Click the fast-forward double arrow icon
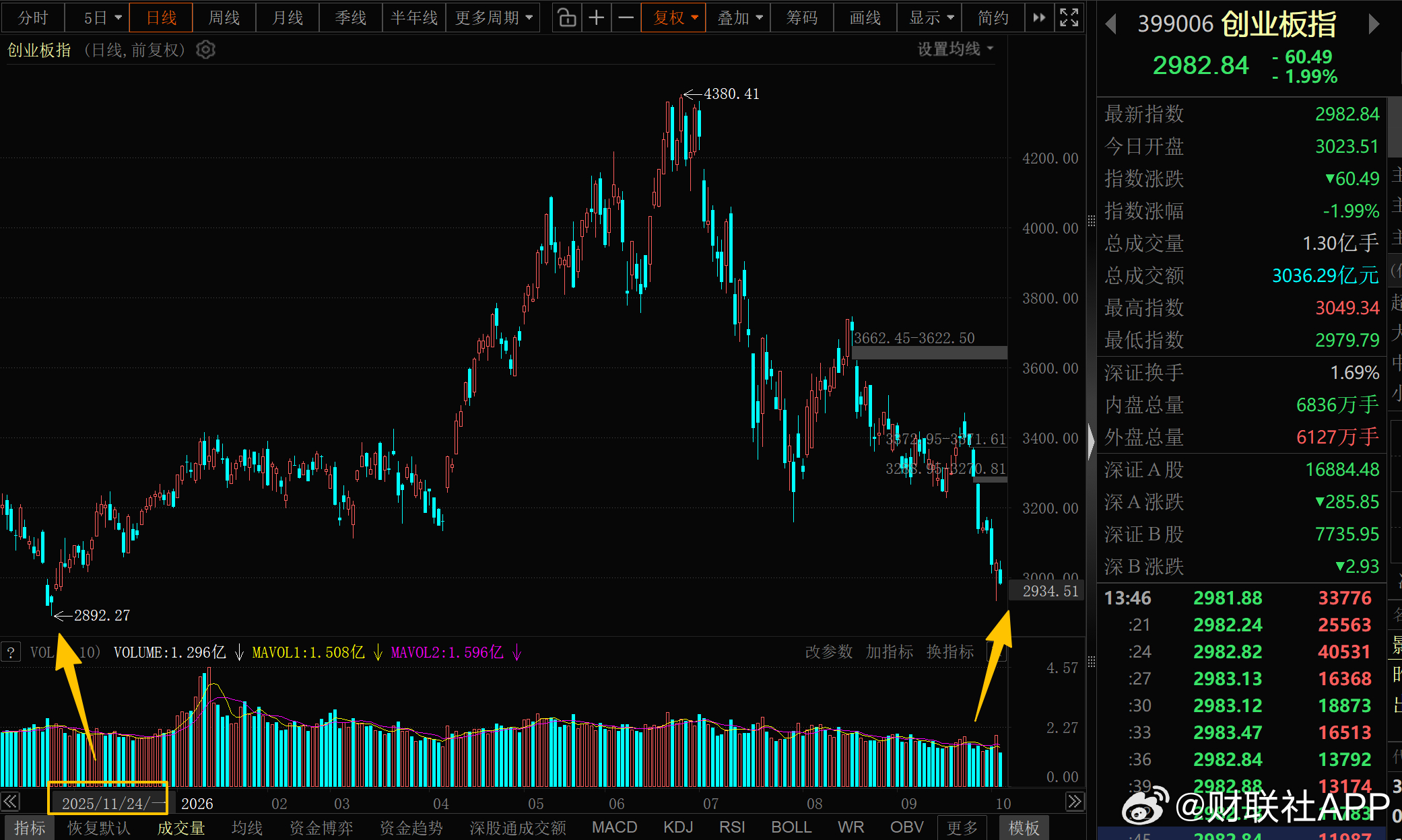This screenshot has width=1402, height=840. (1039, 18)
